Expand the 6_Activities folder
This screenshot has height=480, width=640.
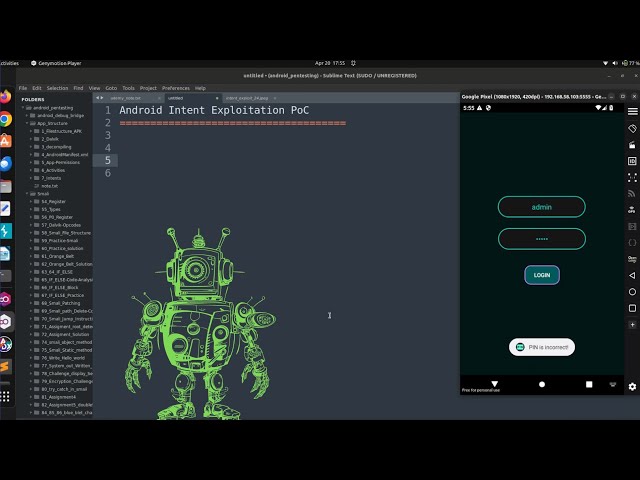pyautogui.click(x=31, y=170)
